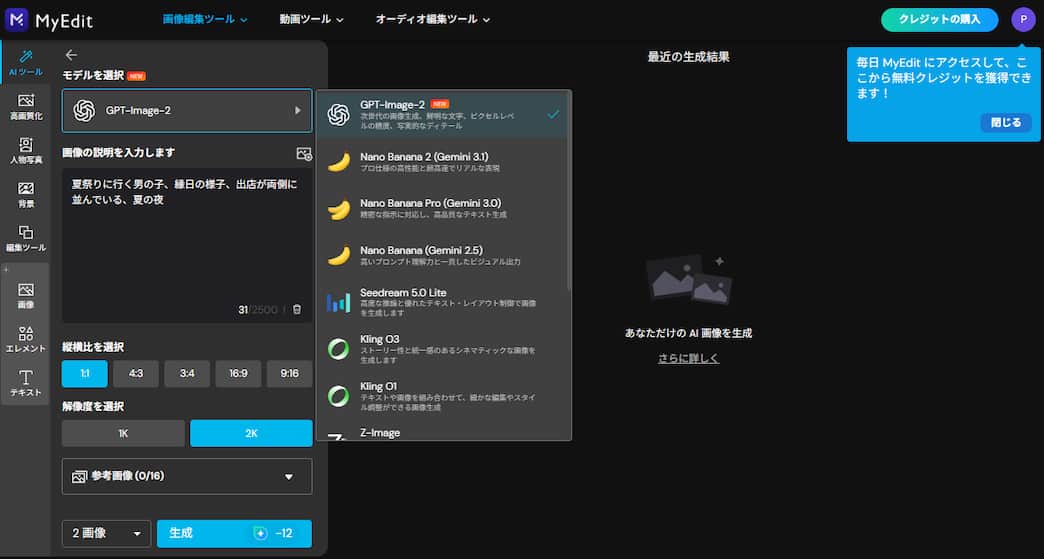This screenshot has width=1044, height=559.
Task: Click the selected checkmark on GPT-Image-2
Action: click(x=553, y=114)
